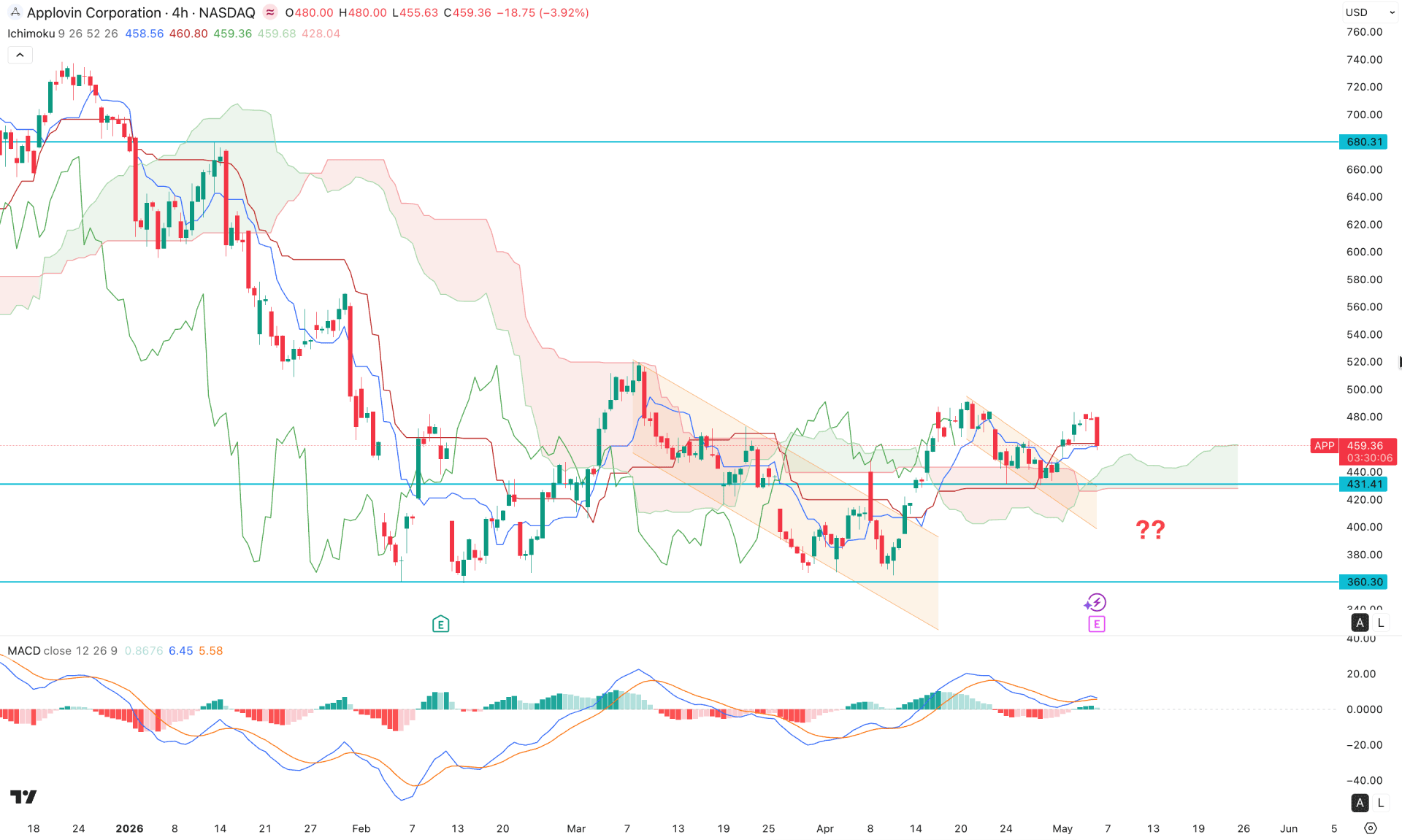Click the price change −18.75 (−3.92%) text
Image resolution: width=1402 pixels, height=840 pixels.
[x=543, y=12]
